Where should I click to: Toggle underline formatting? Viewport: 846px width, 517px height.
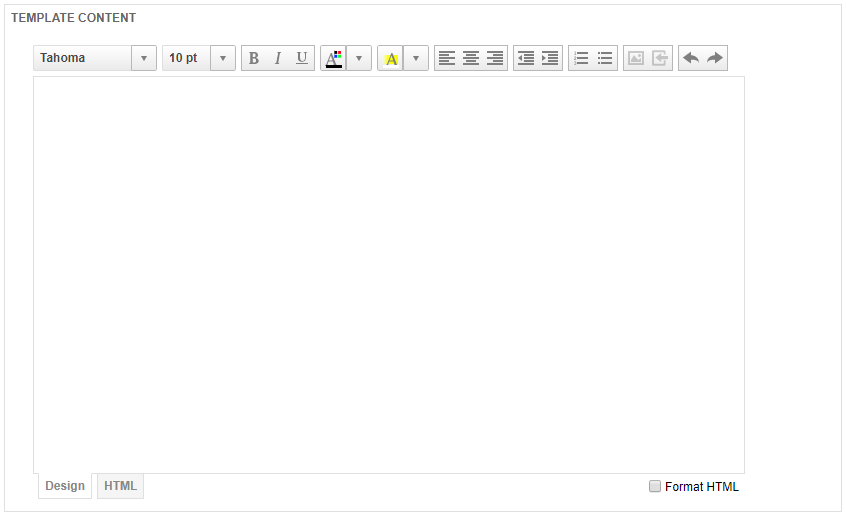302,58
